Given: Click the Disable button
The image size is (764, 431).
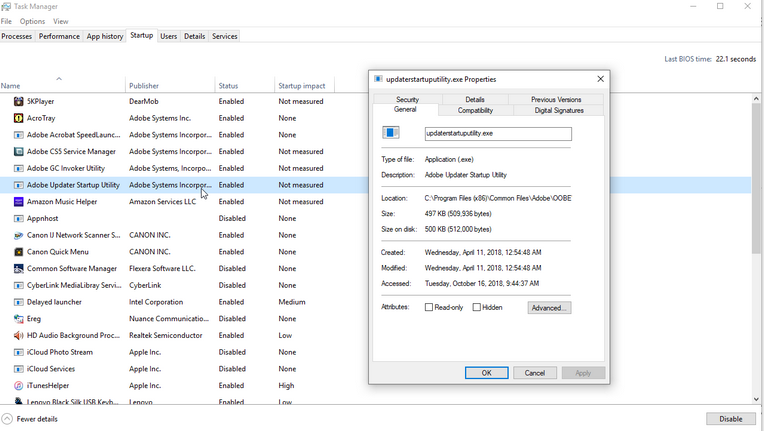Looking at the screenshot, I should (x=730, y=419).
